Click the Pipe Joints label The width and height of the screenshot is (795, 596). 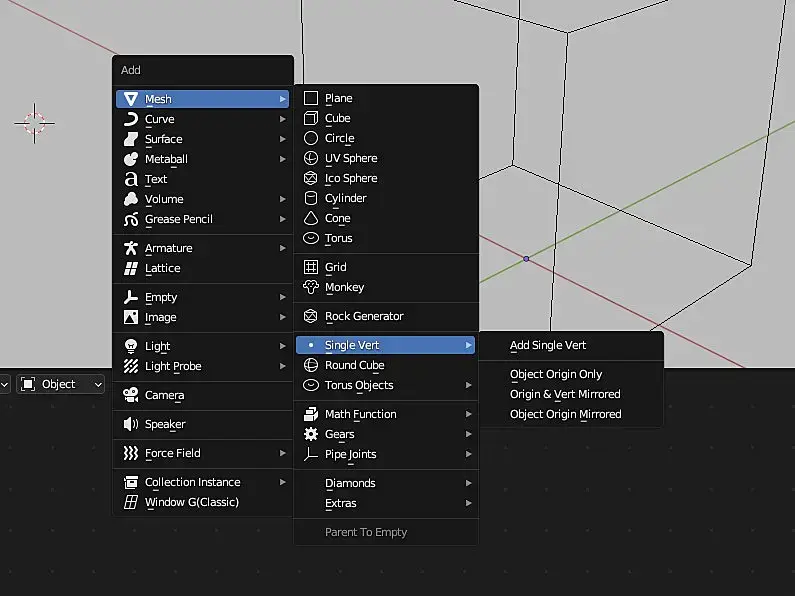click(351, 454)
